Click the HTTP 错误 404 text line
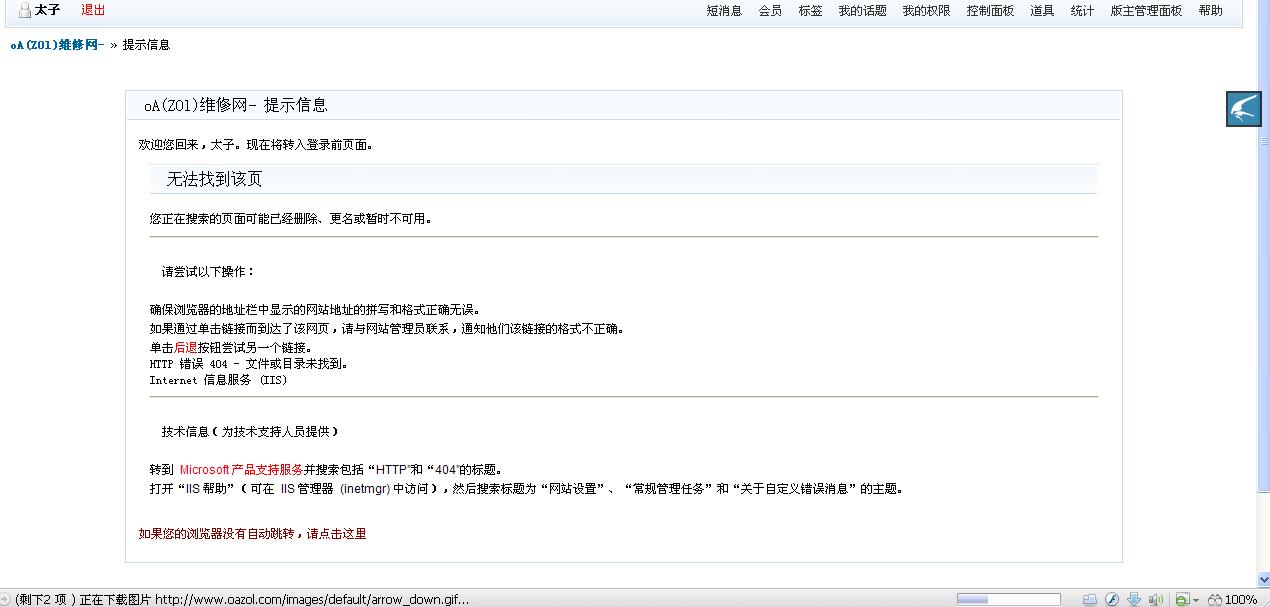Screen dimensions: 1270x607 [x=249, y=364]
